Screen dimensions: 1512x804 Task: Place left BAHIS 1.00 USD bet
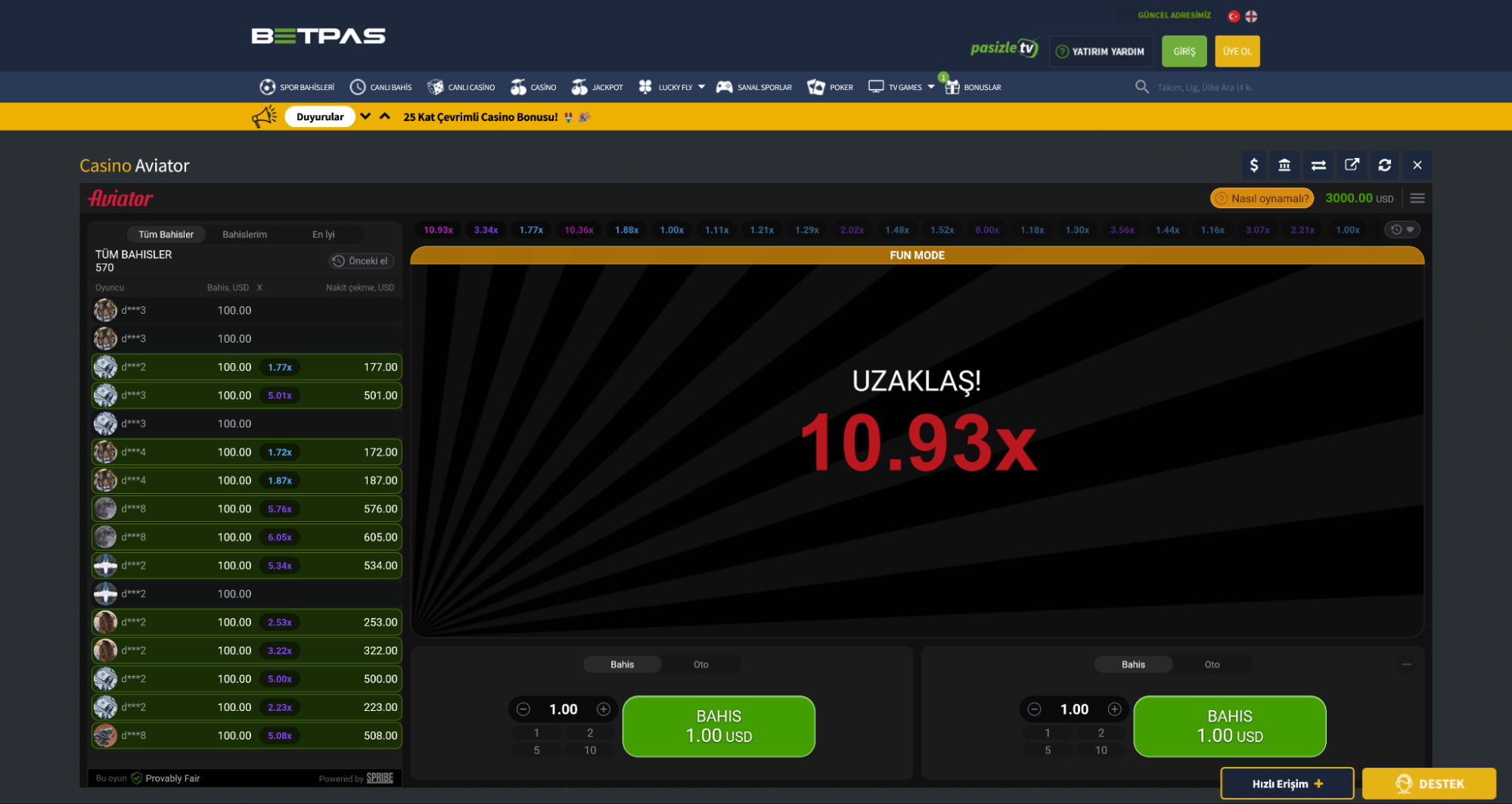tap(719, 726)
